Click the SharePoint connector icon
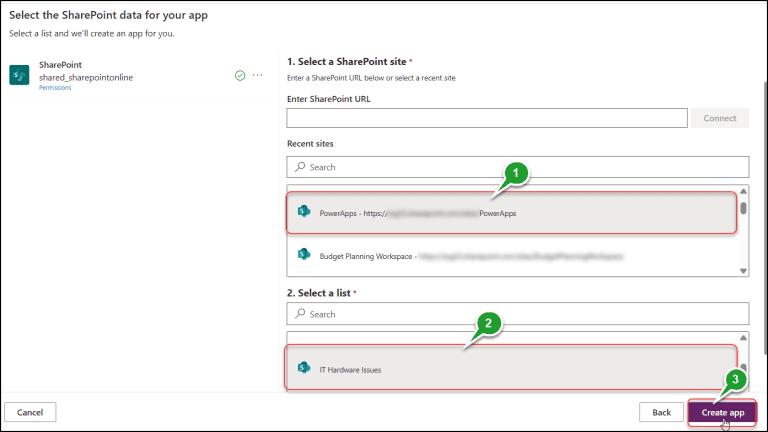 click(19, 75)
